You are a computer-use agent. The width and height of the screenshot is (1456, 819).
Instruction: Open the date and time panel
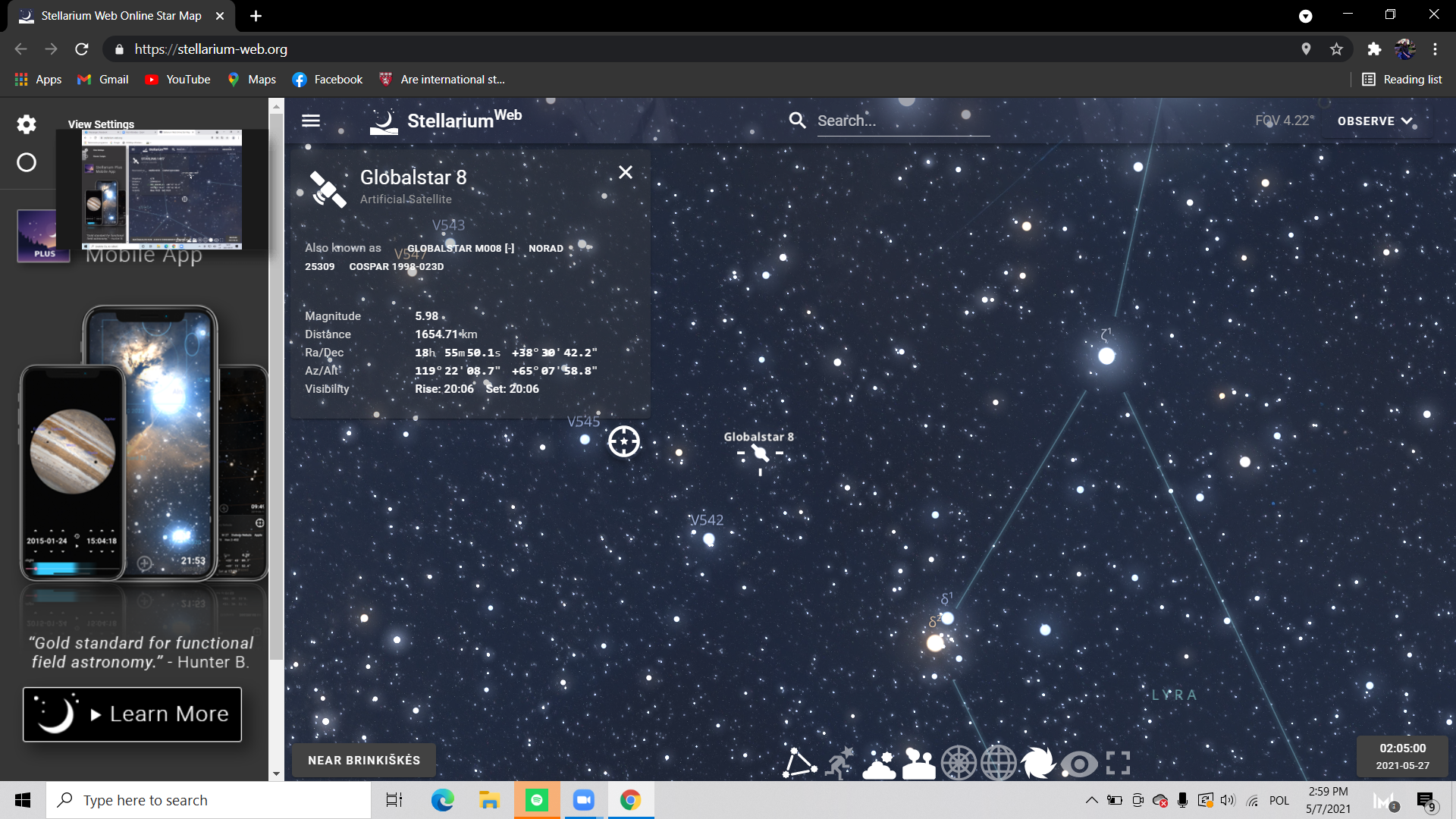click(x=1402, y=756)
